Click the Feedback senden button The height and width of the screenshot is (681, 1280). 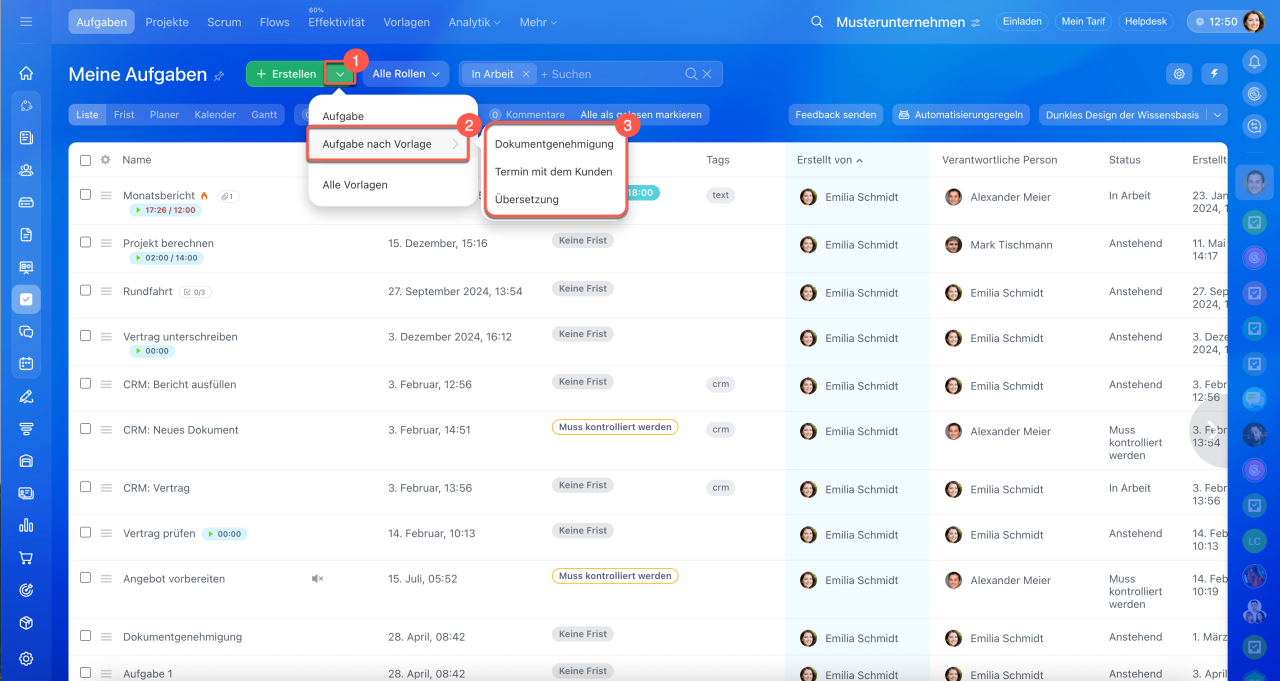pyautogui.click(x=835, y=115)
